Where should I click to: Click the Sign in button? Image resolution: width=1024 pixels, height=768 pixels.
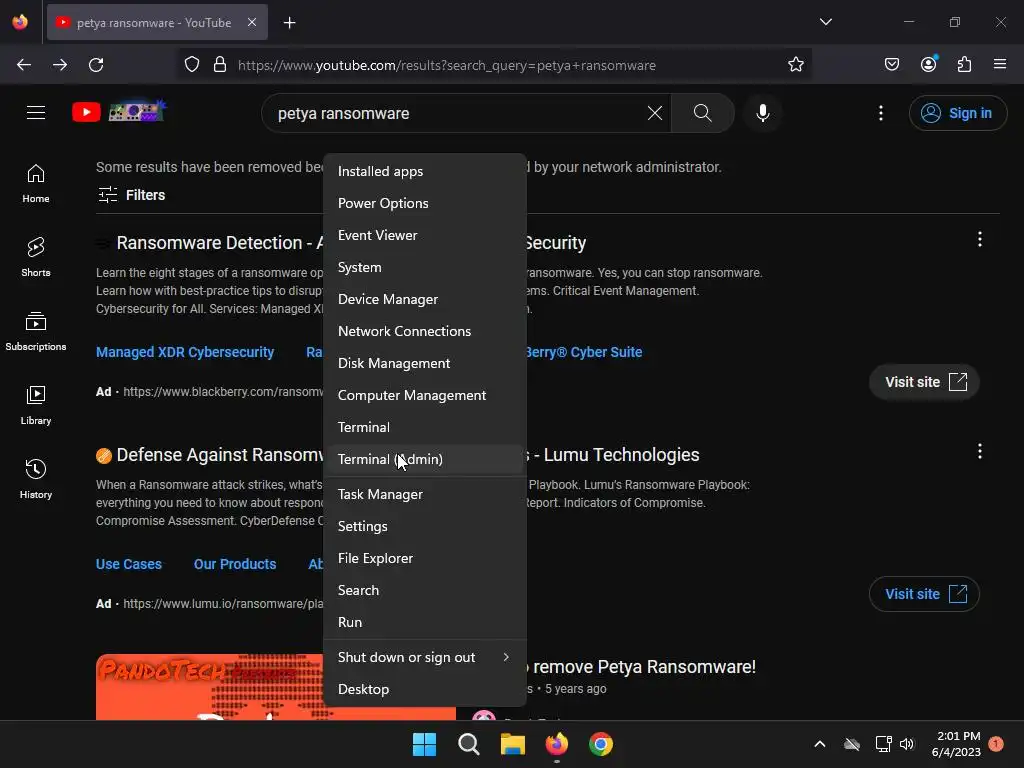957,113
